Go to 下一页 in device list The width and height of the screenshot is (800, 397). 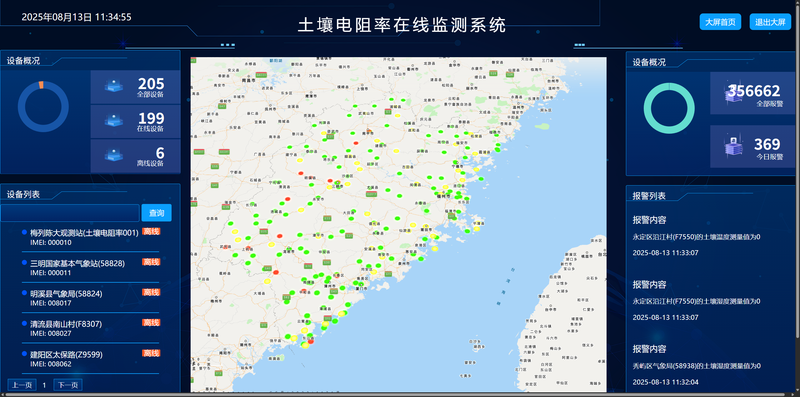coord(68,385)
